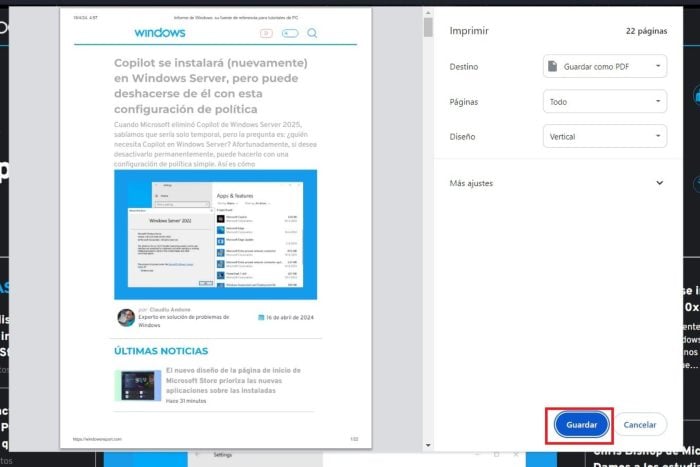Click the article headline about Copilot
The width and height of the screenshot is (700, 467).
[x=211, y=86]
